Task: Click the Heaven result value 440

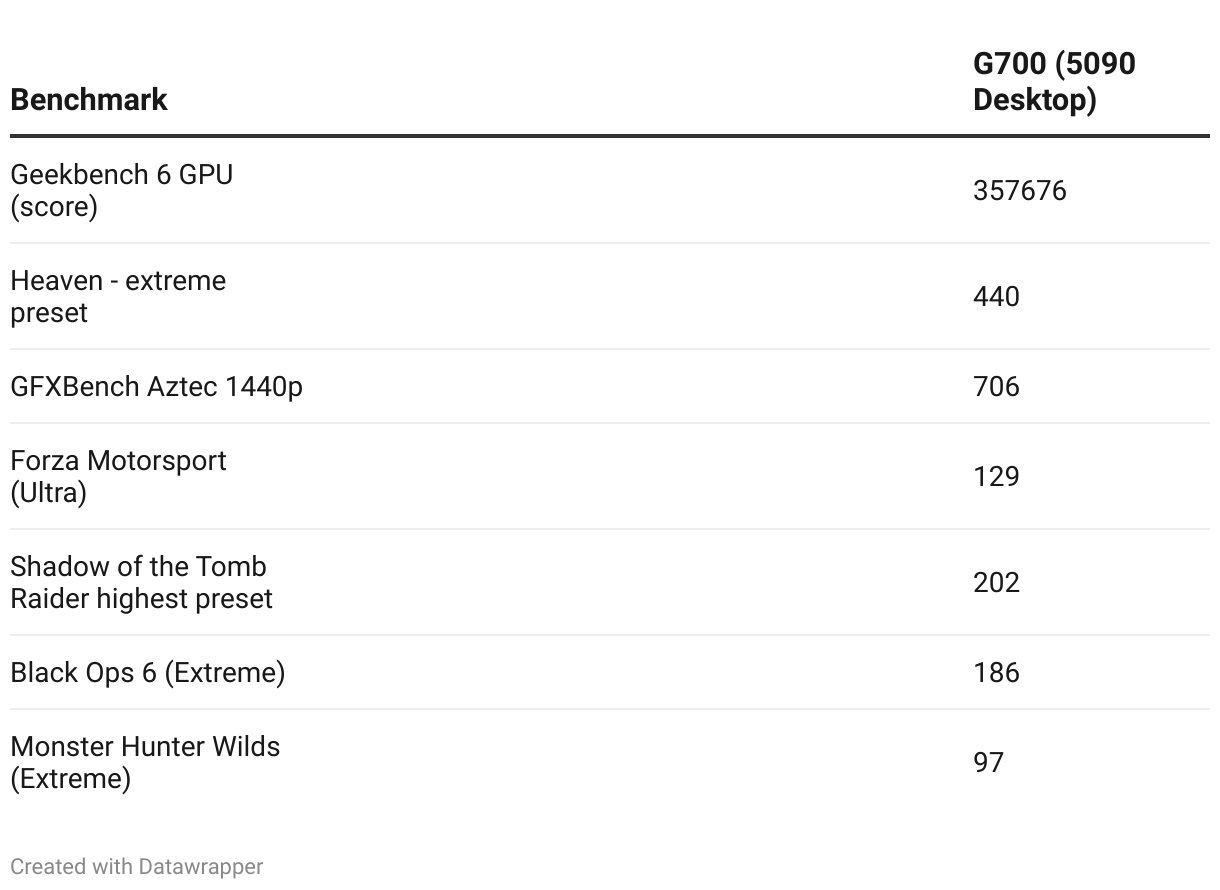Action: (996, 297)
